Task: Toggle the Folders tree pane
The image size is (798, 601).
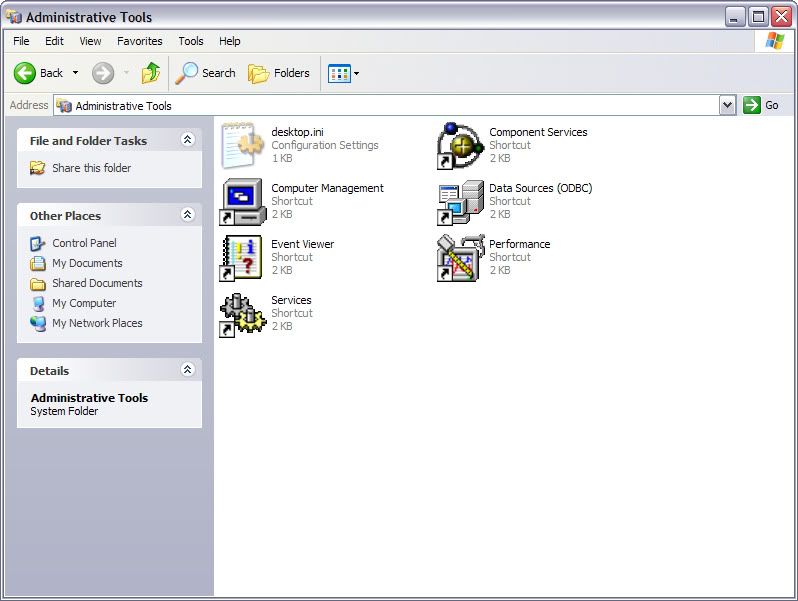Action: [279, 73]
